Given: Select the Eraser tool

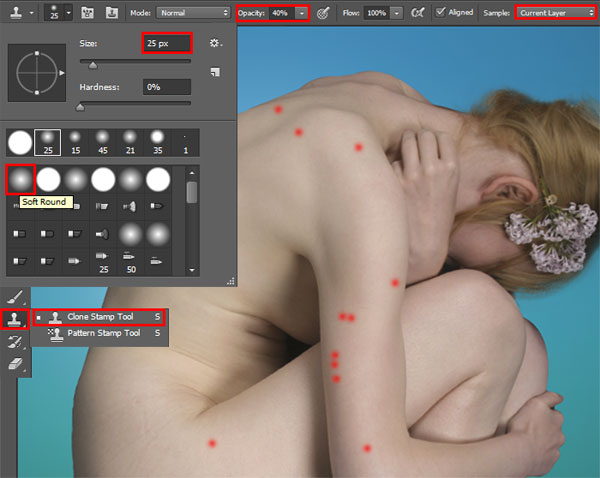Looking at the screenshot, I should [x=15, y=364].
